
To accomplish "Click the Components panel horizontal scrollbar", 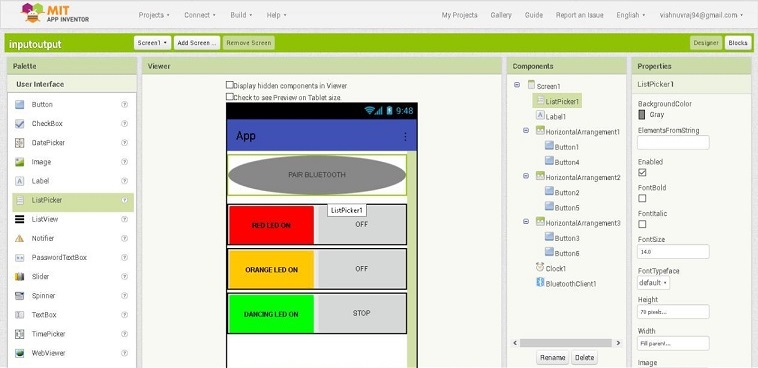I will click(566, 343).
